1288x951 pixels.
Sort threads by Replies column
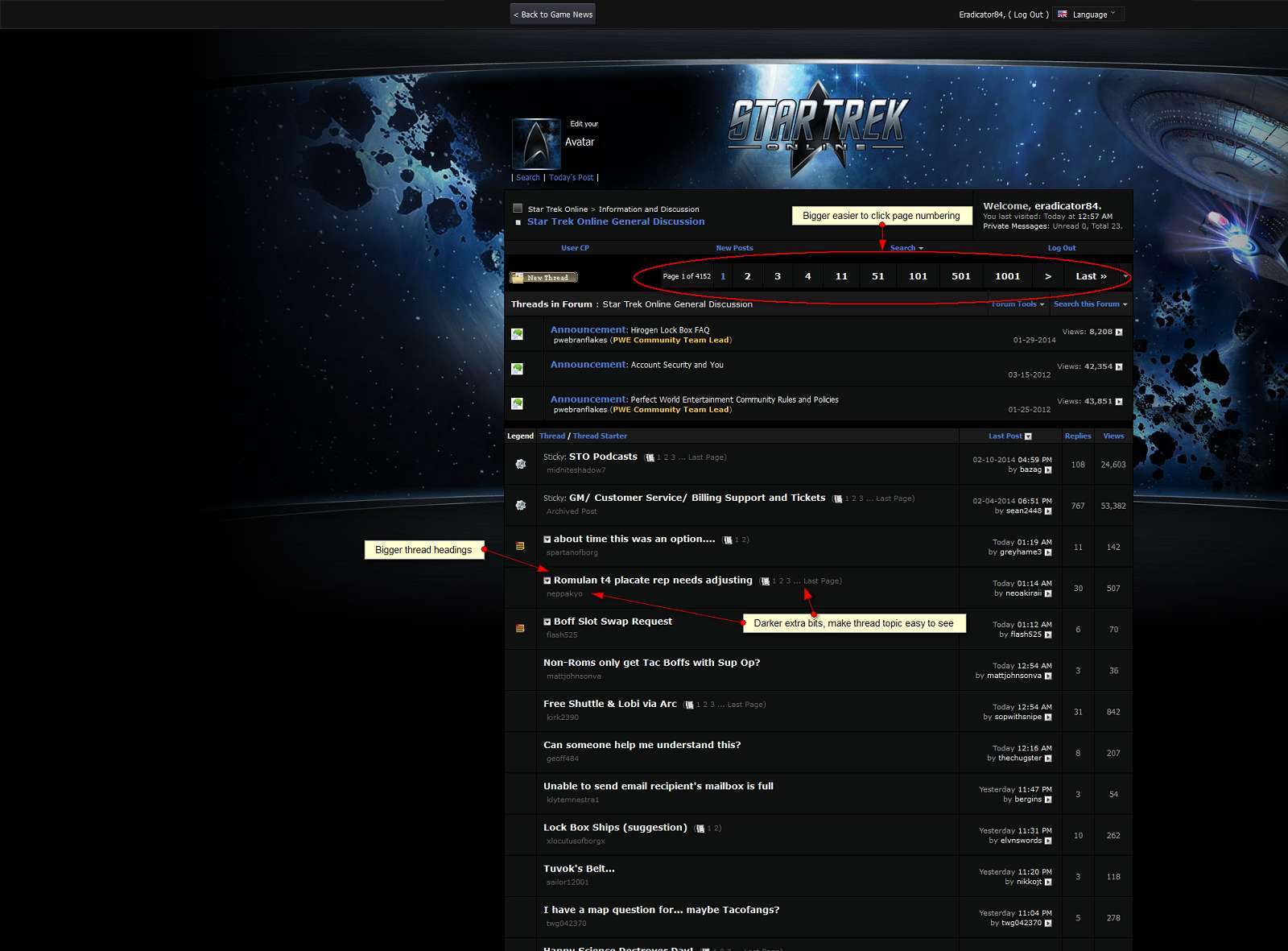click(1078, 436)
